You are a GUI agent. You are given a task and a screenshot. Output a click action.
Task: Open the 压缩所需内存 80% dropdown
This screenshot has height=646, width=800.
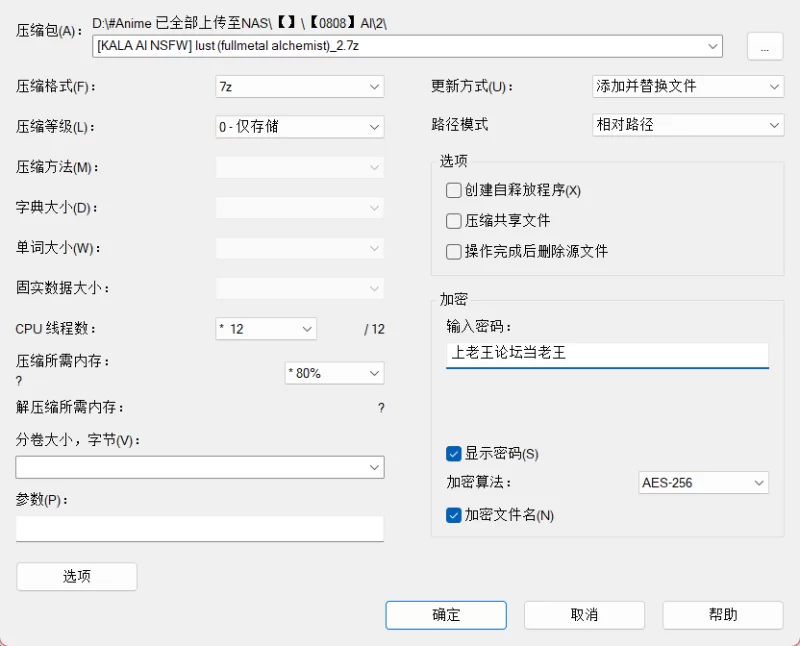click(334, 373)
